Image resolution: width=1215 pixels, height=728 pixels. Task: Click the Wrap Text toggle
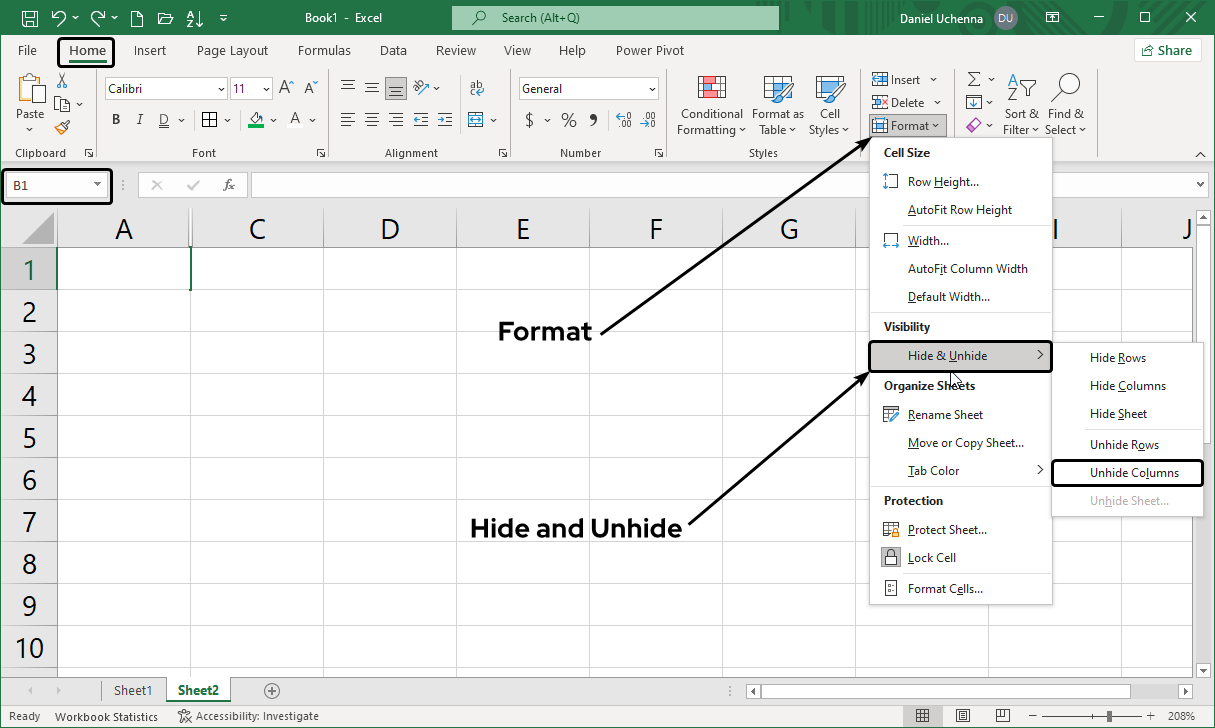coord(478,88)
